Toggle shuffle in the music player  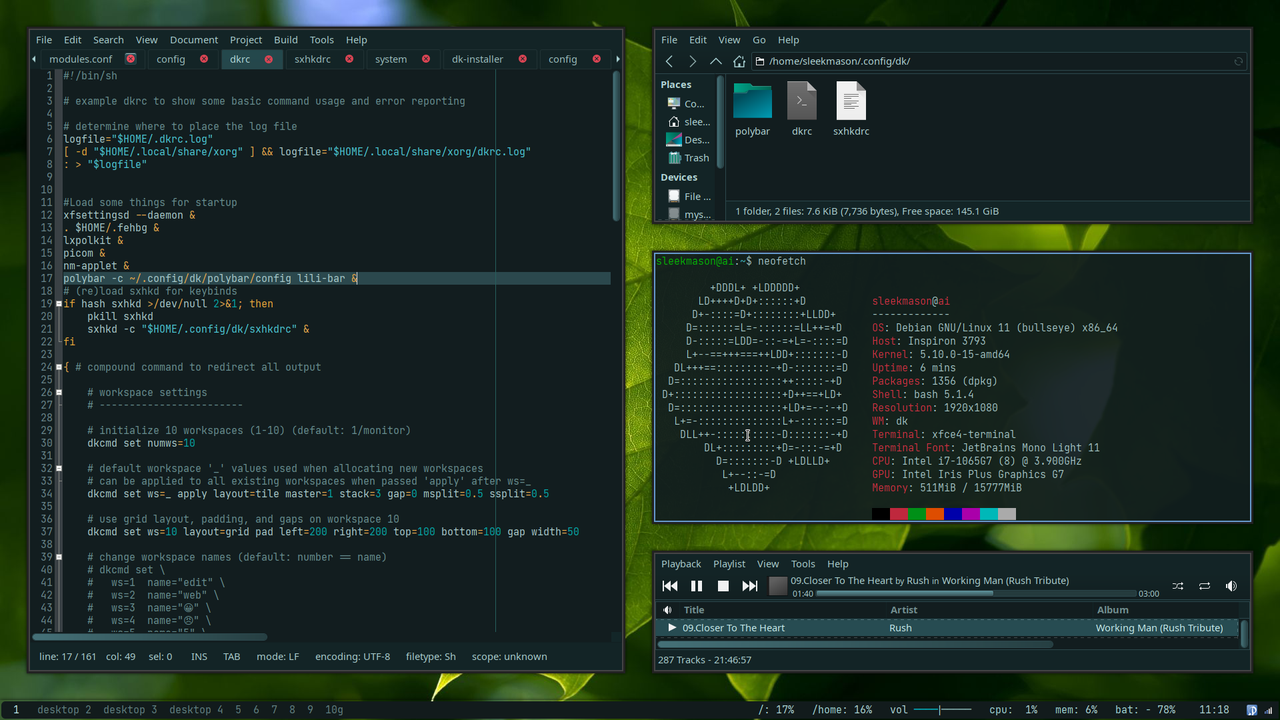(x=1177, y=586)
